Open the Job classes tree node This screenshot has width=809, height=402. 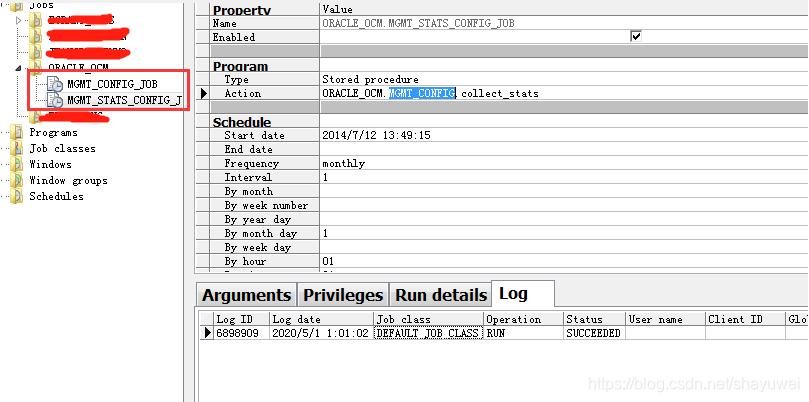tap(62, 149)
